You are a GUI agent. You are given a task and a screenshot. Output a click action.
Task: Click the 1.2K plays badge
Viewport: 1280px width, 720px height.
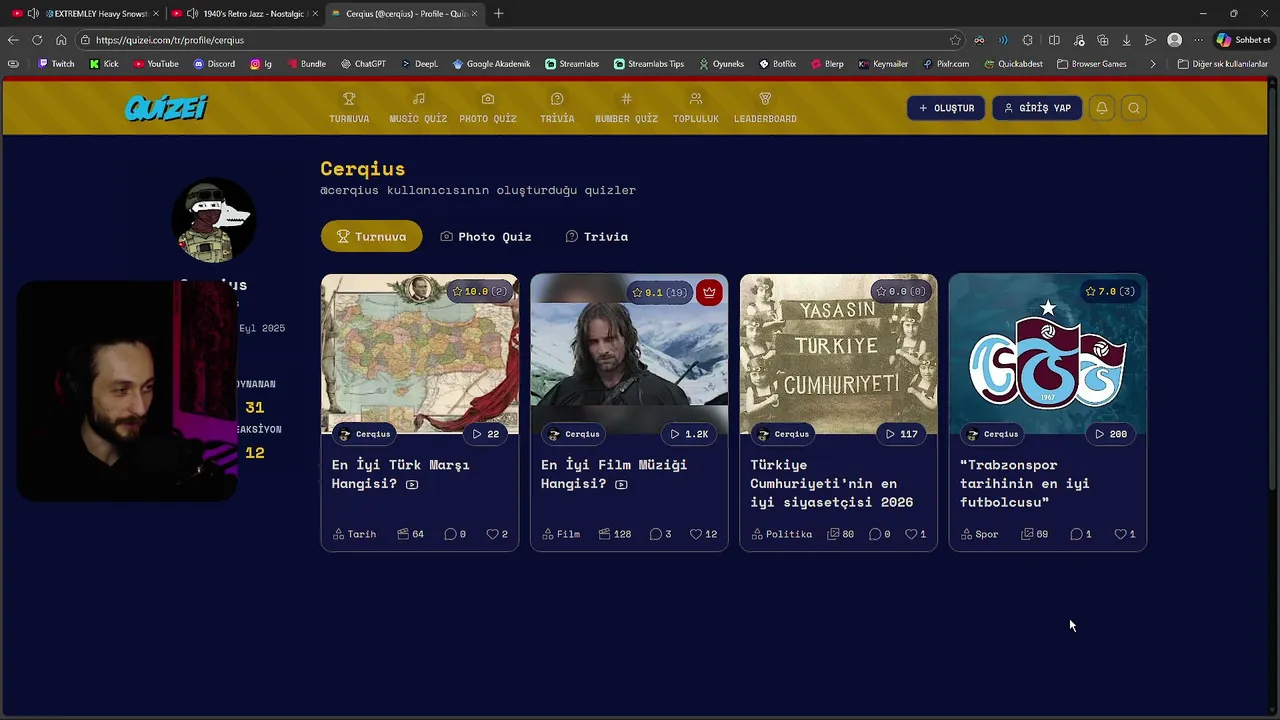pyautogui.click(x=689, y=434)
